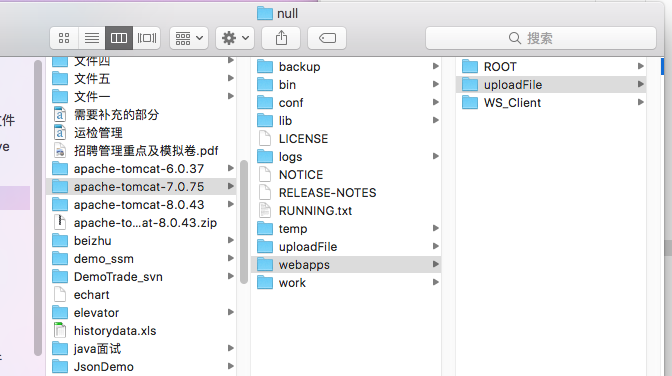Click the RUNNING.txt file icon
The image size is (672, 376).
[x=265, y=211]
